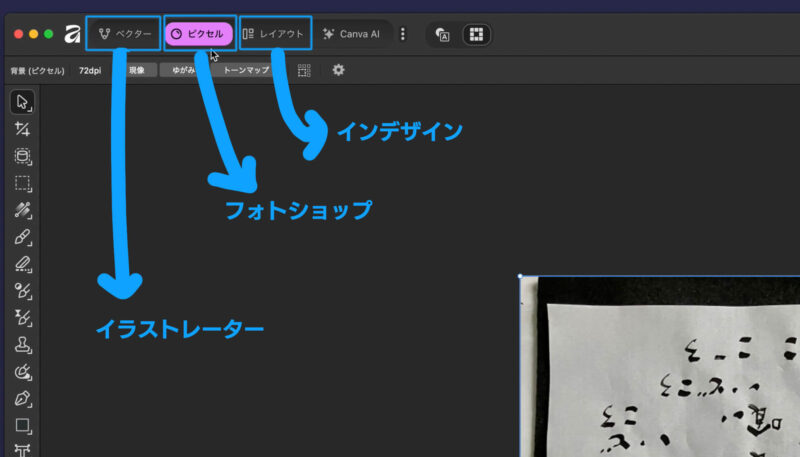Screen dimensions: 800x457
Task: Click the Affinity logo icon
Action: coord(72,34)
